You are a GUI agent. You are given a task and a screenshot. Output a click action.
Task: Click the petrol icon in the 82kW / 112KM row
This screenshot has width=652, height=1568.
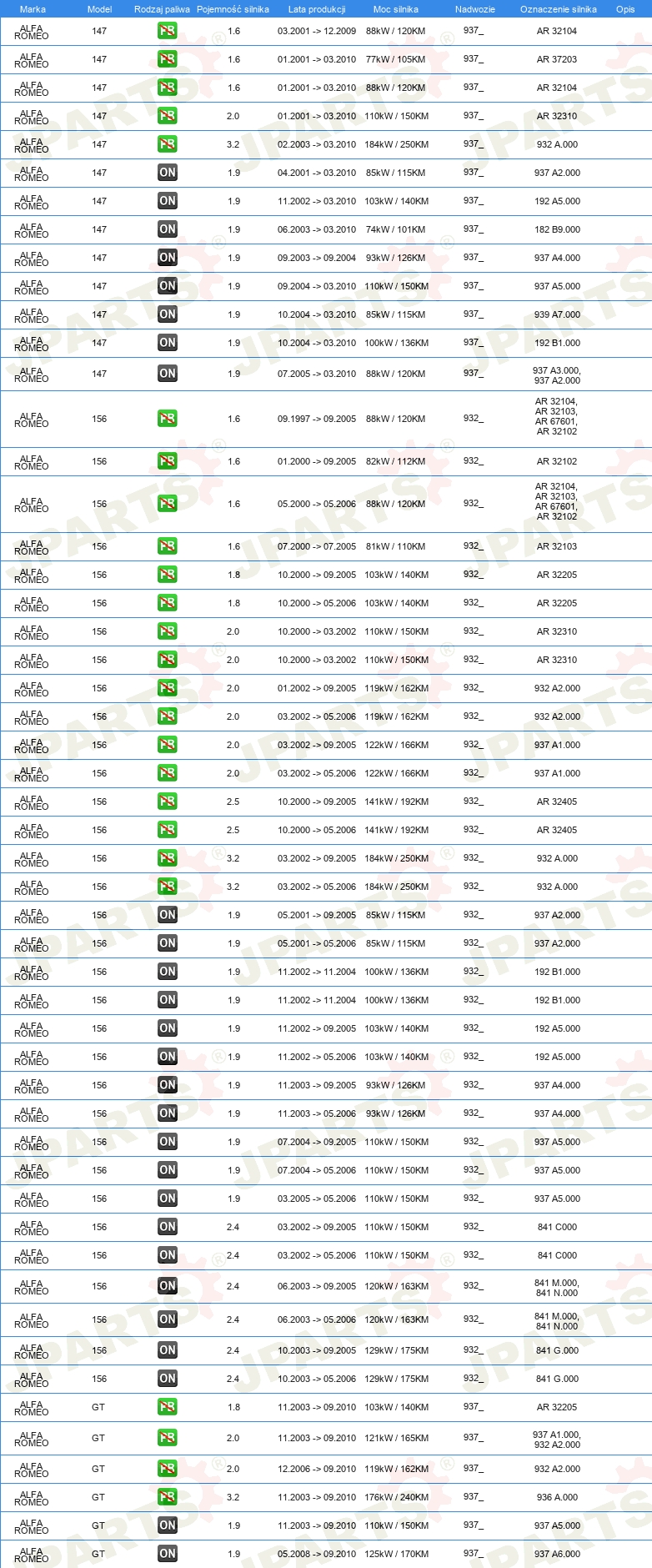tap(168, 461)
